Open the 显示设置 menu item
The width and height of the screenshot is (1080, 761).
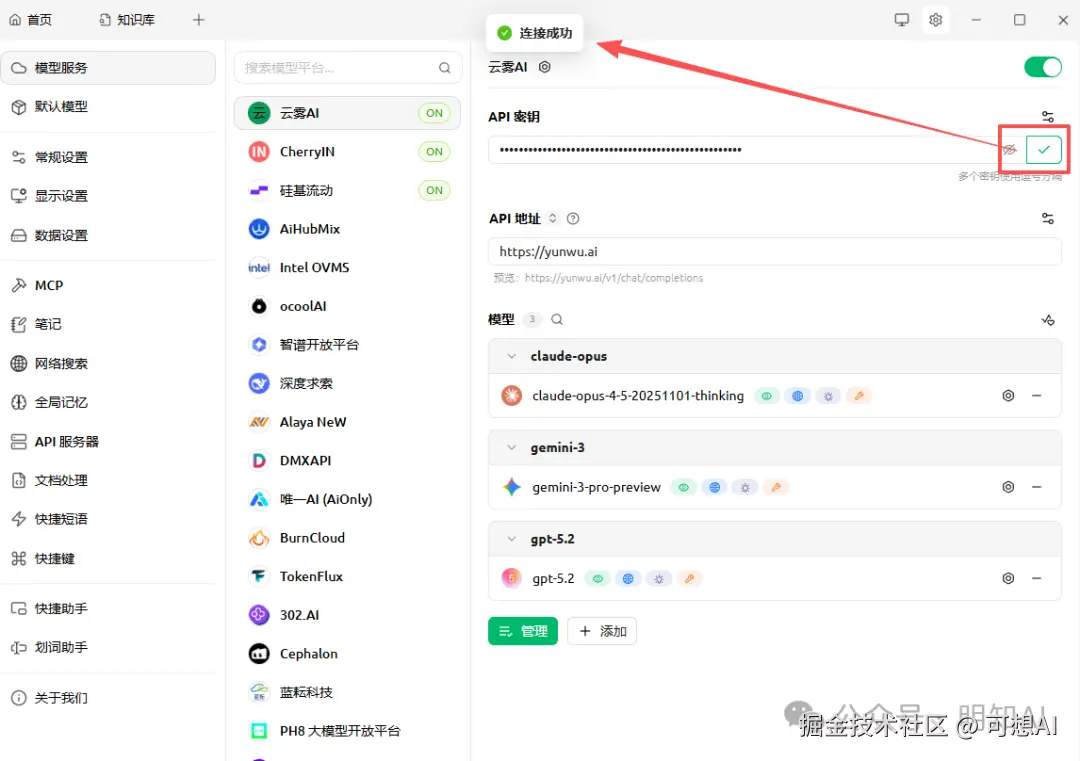point(57,196)
